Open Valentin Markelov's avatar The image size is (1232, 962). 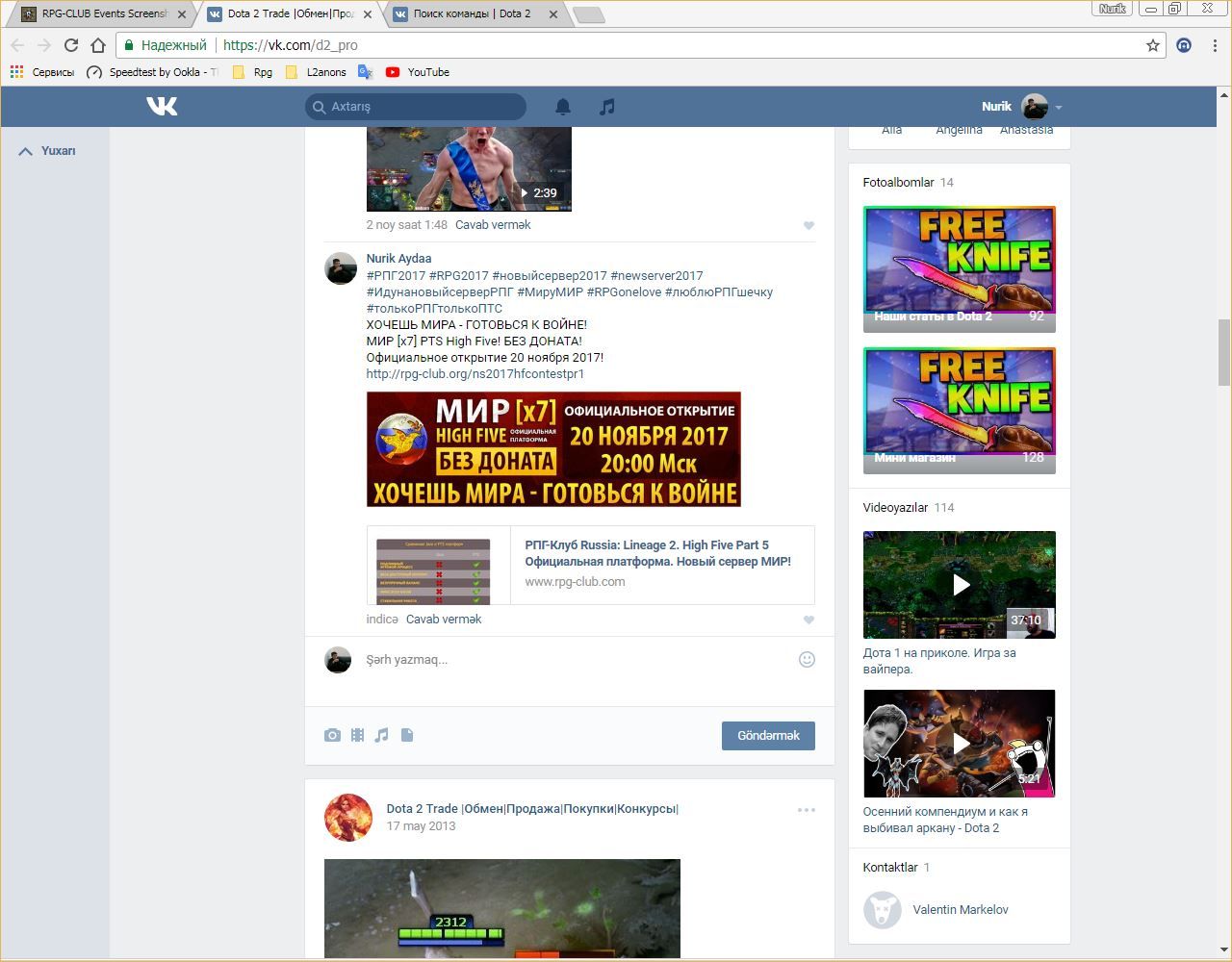point(882,910)
